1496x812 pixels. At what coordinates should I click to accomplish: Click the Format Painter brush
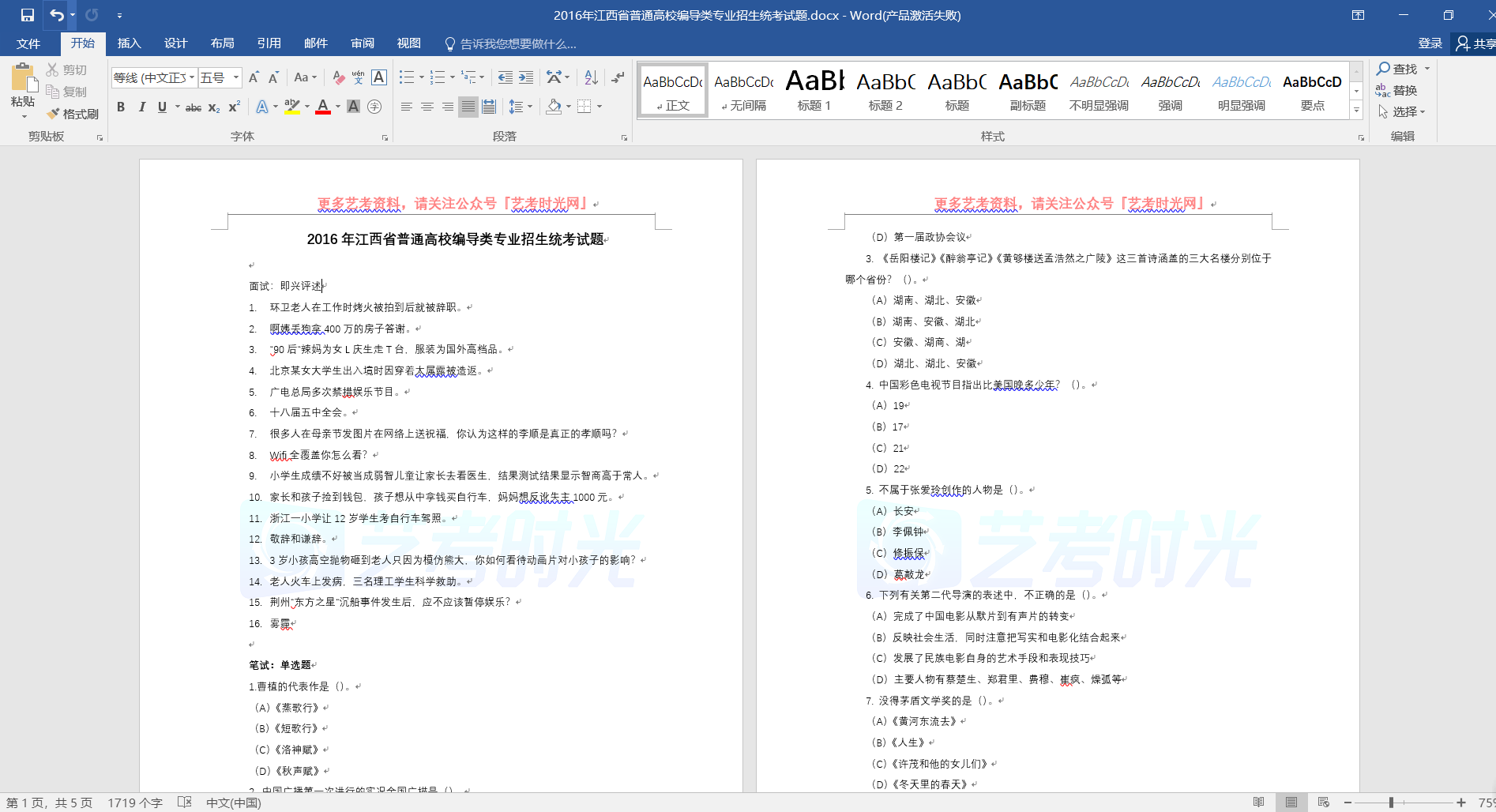tap(72, 114)
